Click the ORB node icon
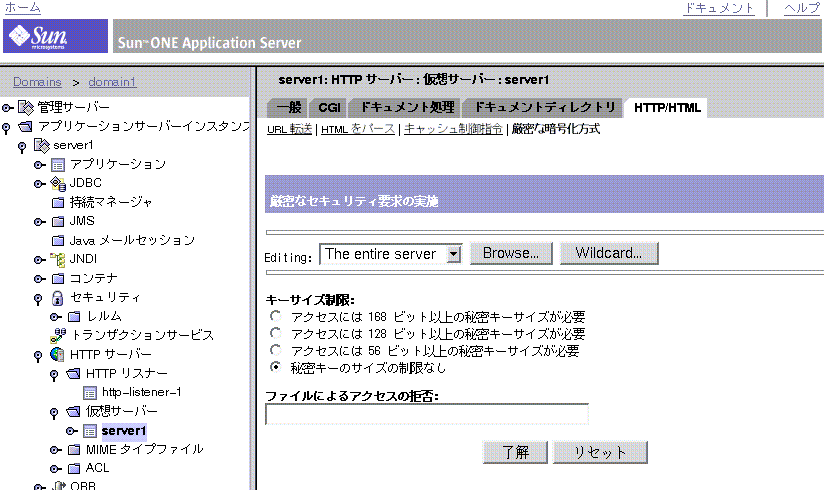Viewport: 824px width, 490px height. click(x=58, y=486)
